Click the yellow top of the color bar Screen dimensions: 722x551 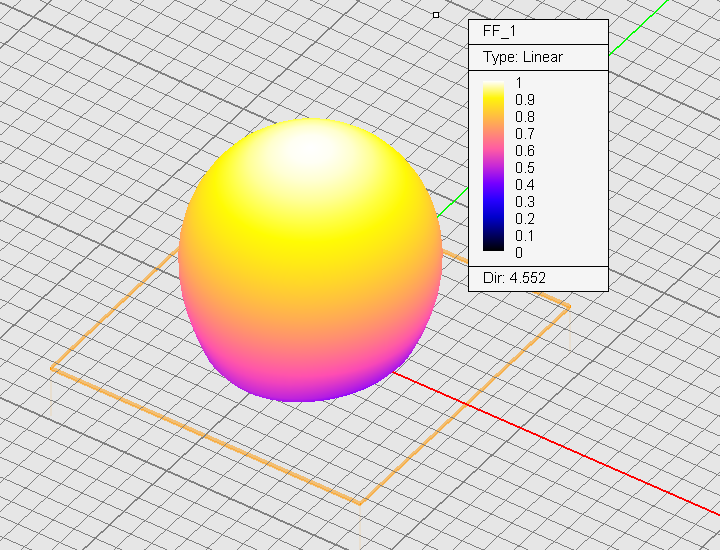pos(494,90)
